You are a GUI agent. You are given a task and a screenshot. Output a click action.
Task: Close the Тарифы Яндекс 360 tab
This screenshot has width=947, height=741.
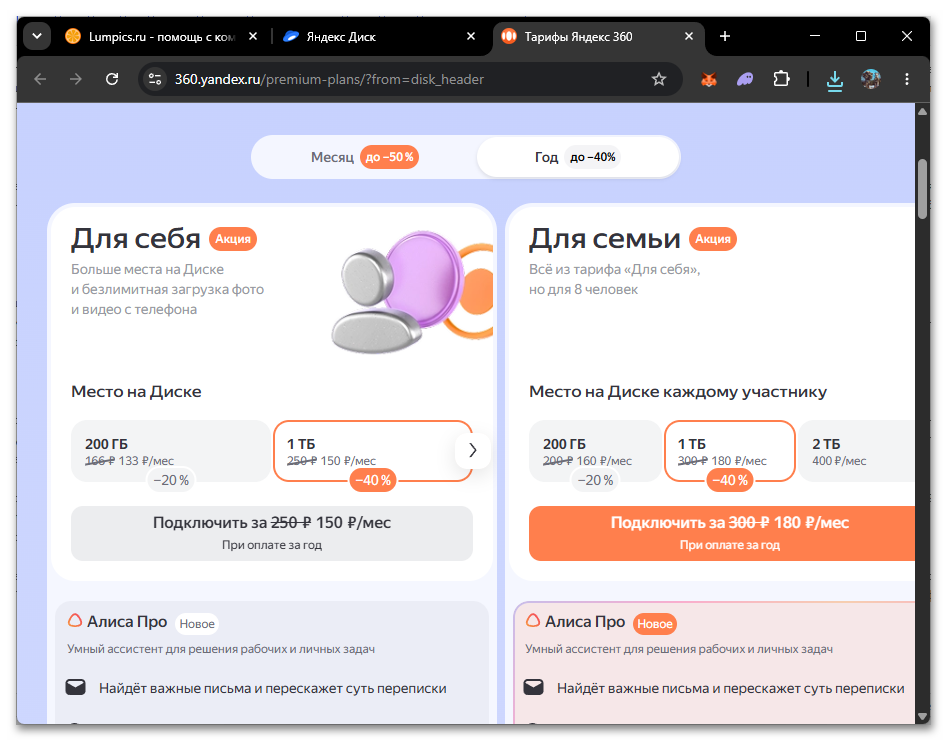689,36
